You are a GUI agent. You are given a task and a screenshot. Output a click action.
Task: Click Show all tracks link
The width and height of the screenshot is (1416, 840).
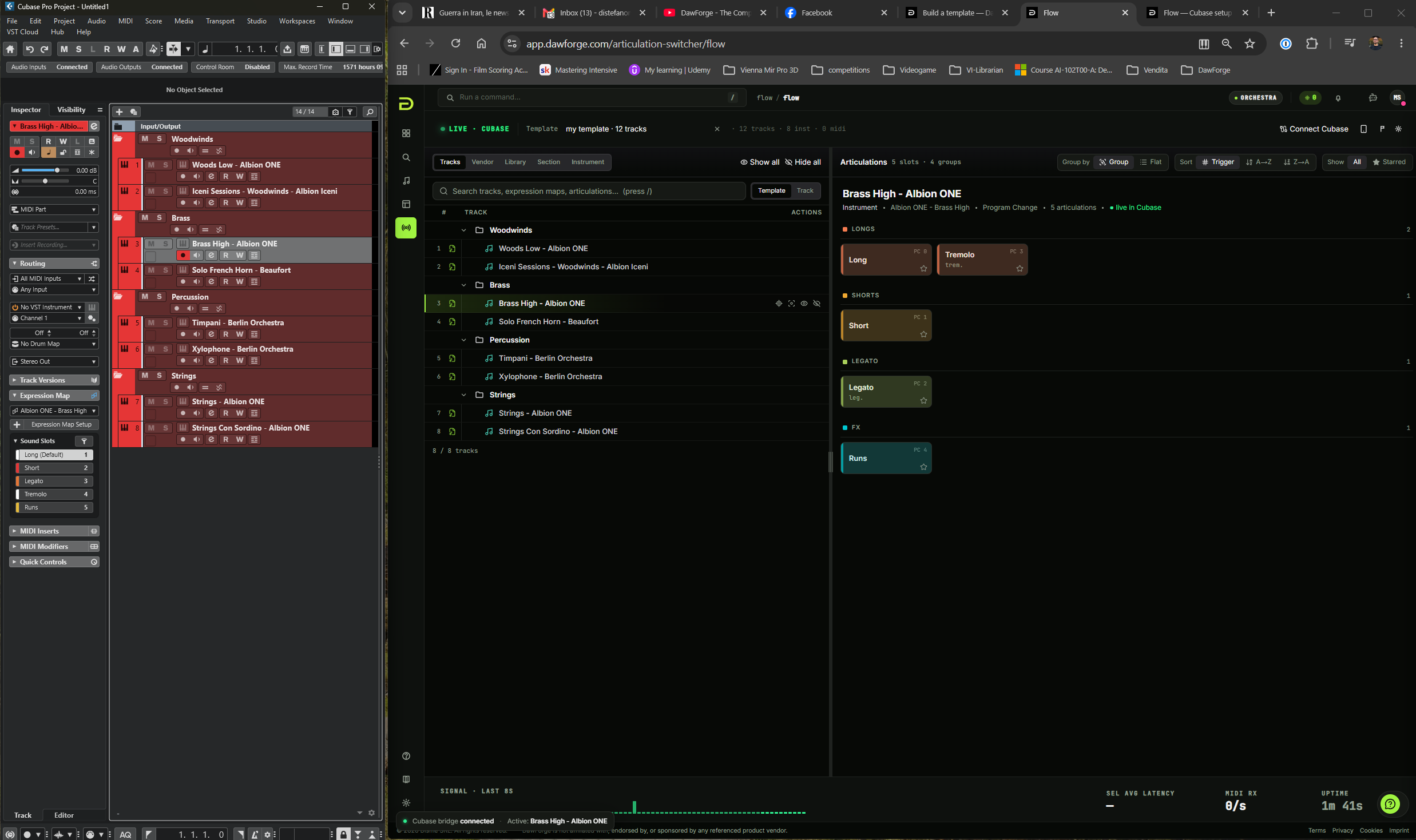click(760, 162)
